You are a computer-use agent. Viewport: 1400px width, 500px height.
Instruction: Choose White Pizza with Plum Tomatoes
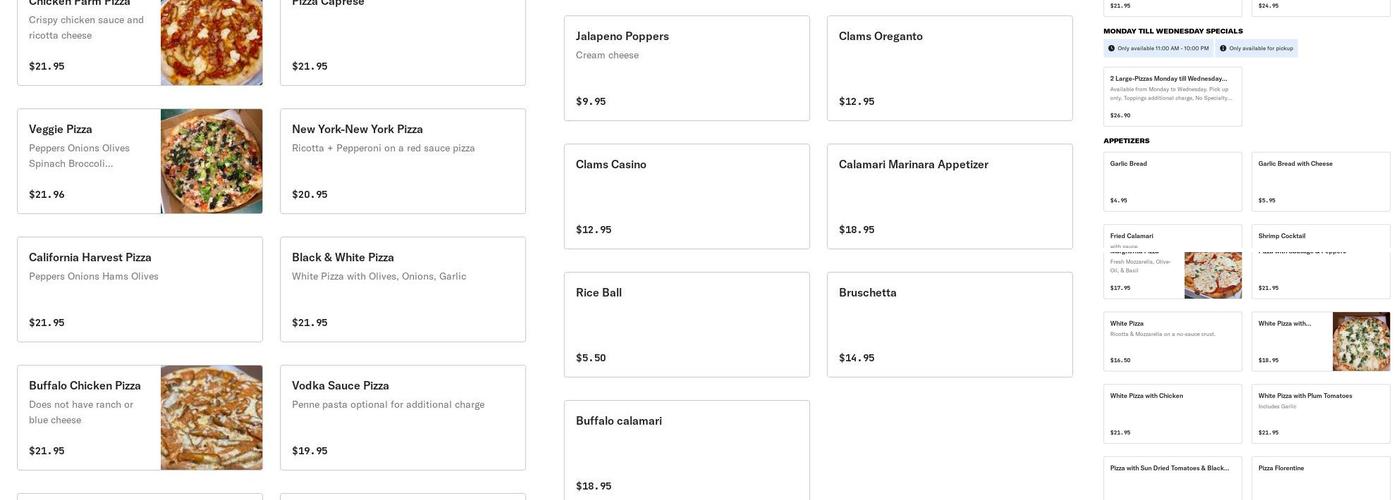1320,413
